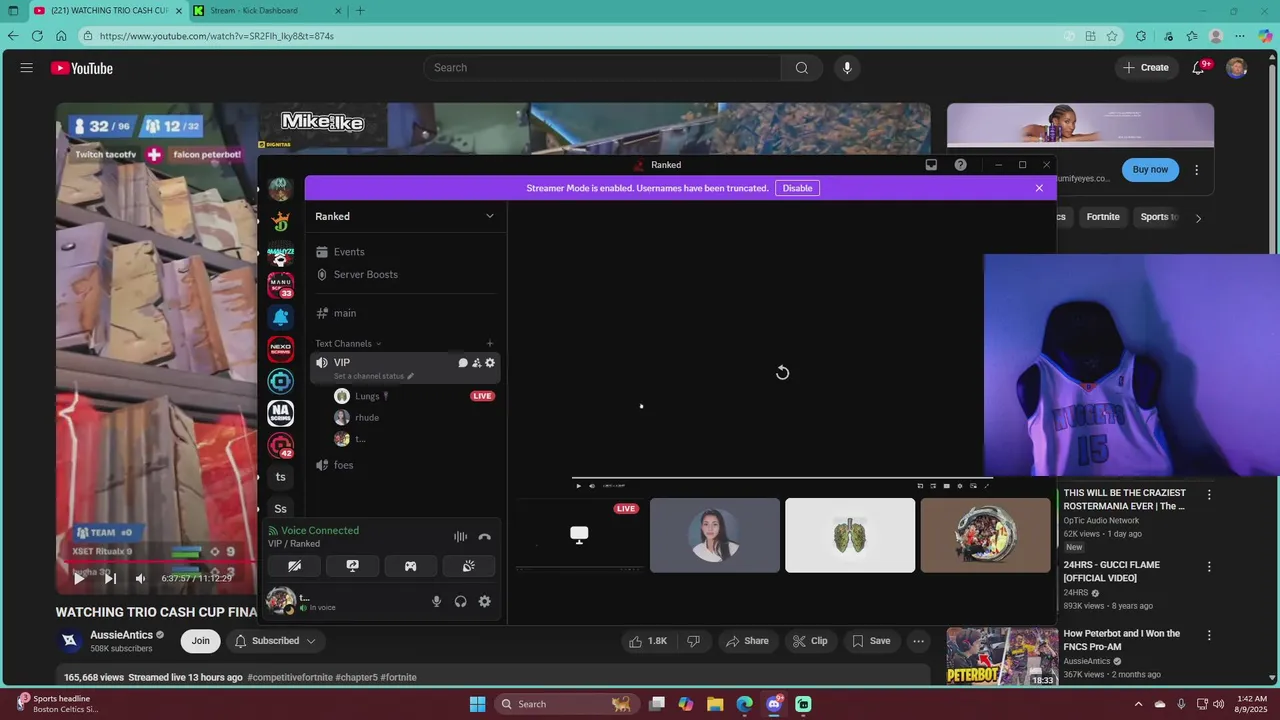Open the NA Scrims server icon
The width and height of the screenshot is (1280, 720).
pyautogui.click(x=280, y=413)
